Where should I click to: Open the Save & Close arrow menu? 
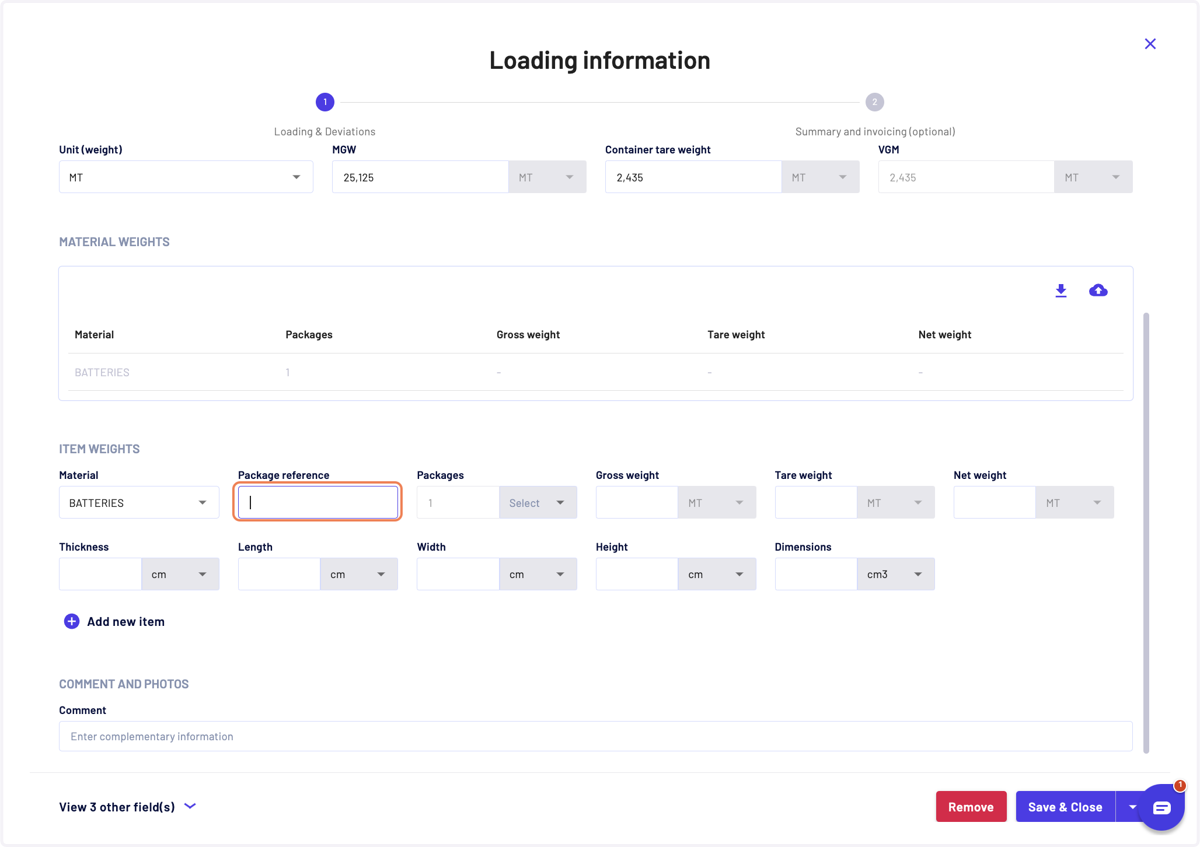coord(1132,807)
